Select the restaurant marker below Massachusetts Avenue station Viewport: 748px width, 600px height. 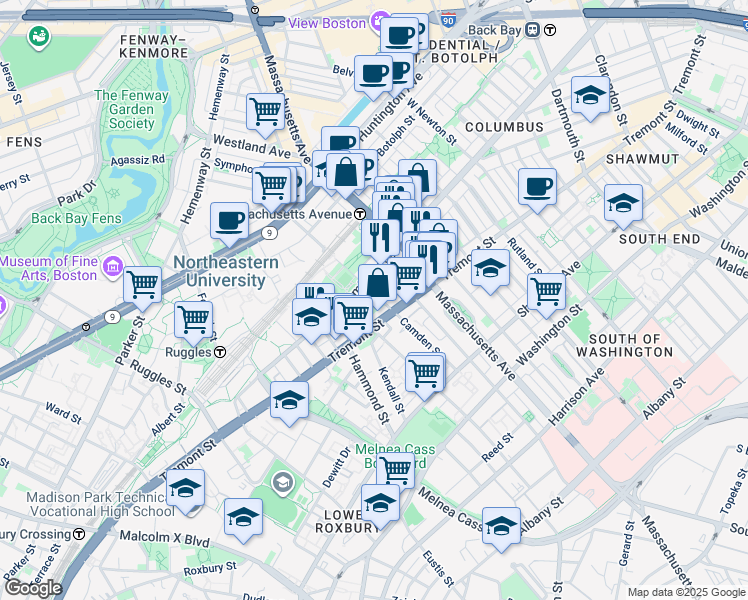(x=380, y=239)
